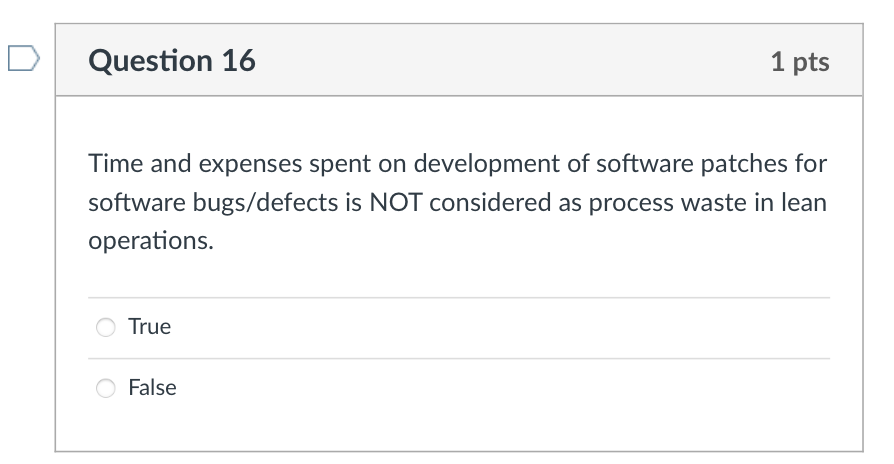
Task: Click the "1 pts" points label
Action: click(x=800, y=62)
